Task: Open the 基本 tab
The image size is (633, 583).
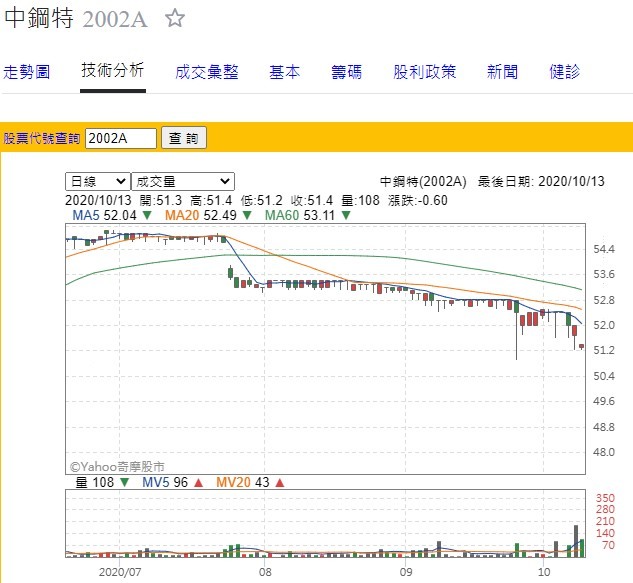Action: click(x=285, y=72)
